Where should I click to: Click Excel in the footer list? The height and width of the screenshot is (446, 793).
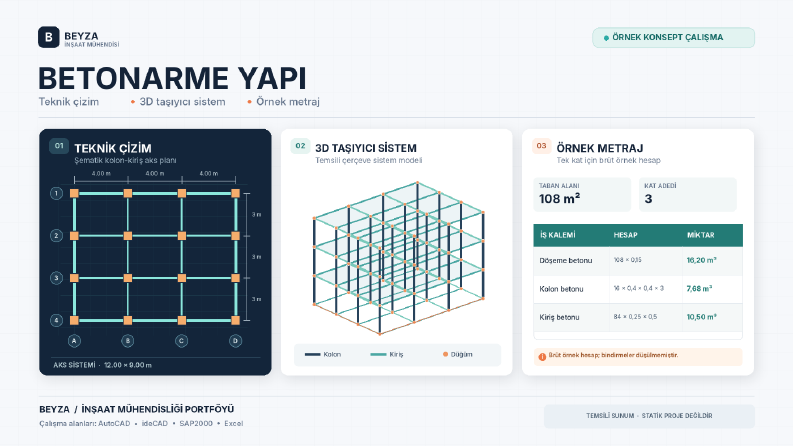234,424
